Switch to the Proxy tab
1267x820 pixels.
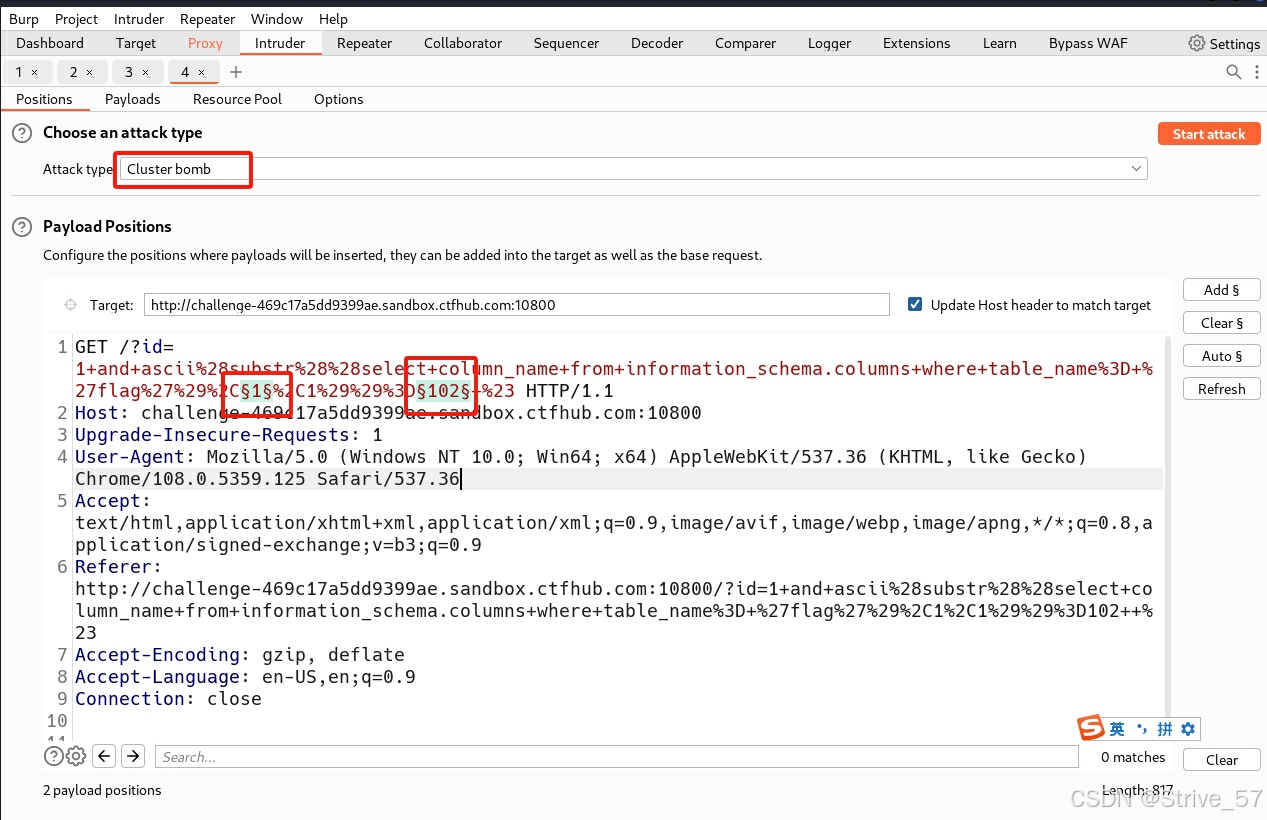(205, 43)
